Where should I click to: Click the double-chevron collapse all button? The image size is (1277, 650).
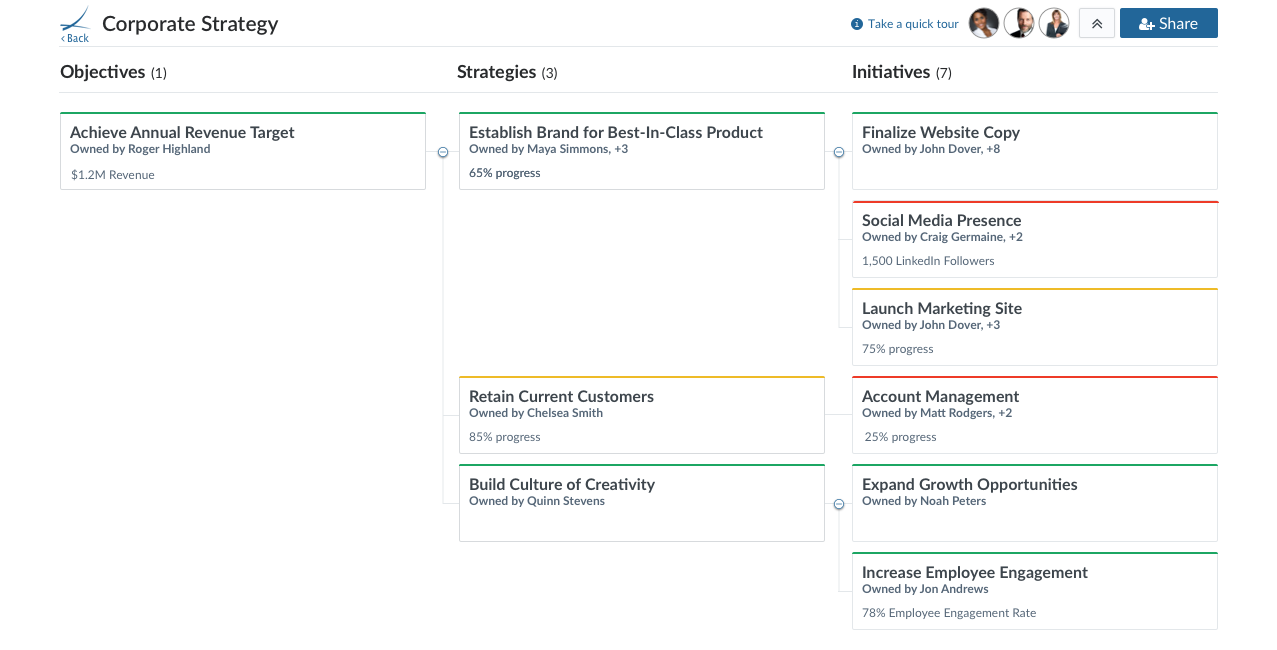1097,23
